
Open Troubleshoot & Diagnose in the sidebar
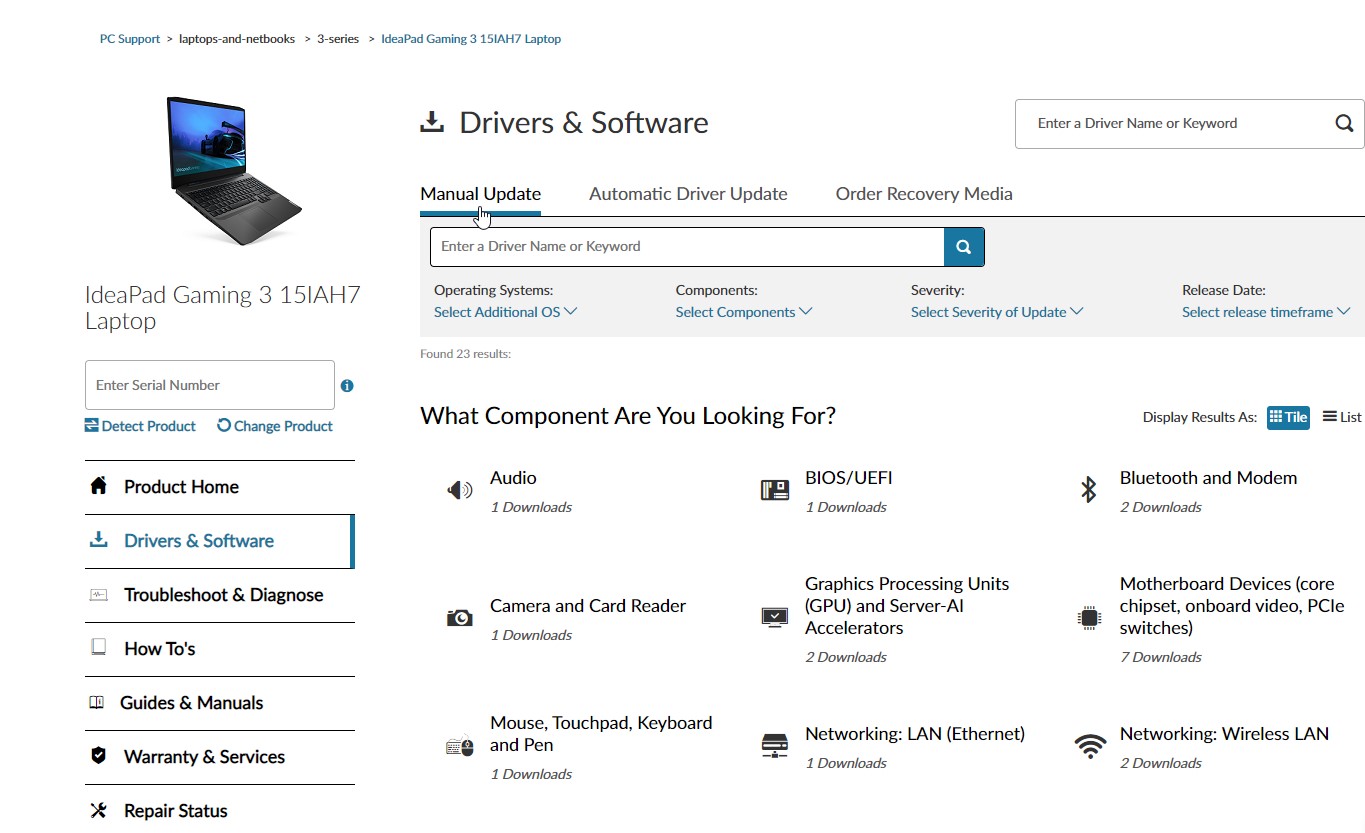coord(223,595)
